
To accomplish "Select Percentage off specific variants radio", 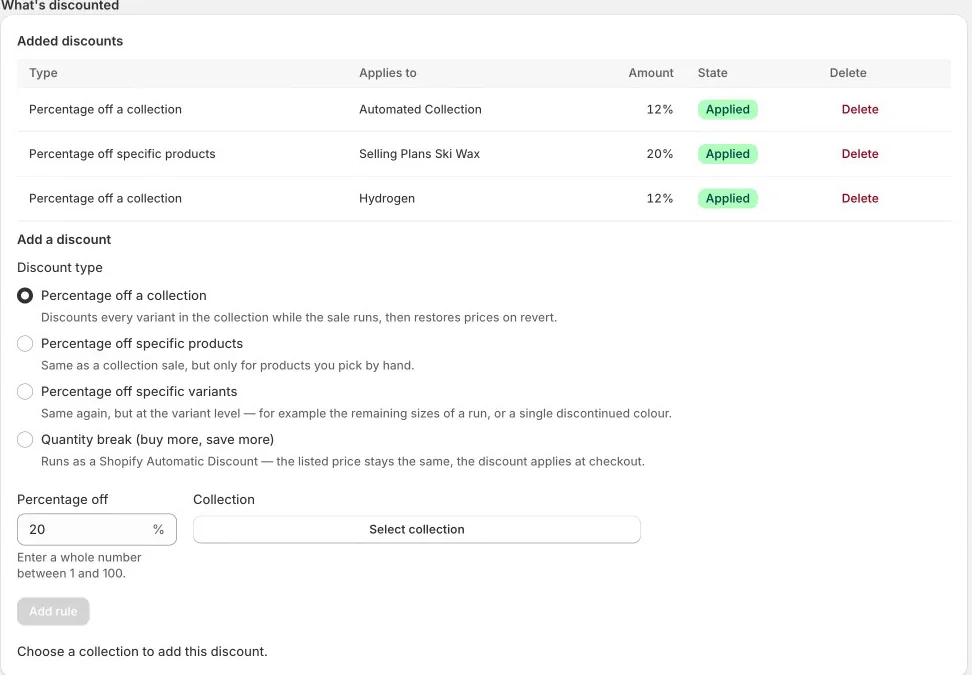I will tap(25, 392).
